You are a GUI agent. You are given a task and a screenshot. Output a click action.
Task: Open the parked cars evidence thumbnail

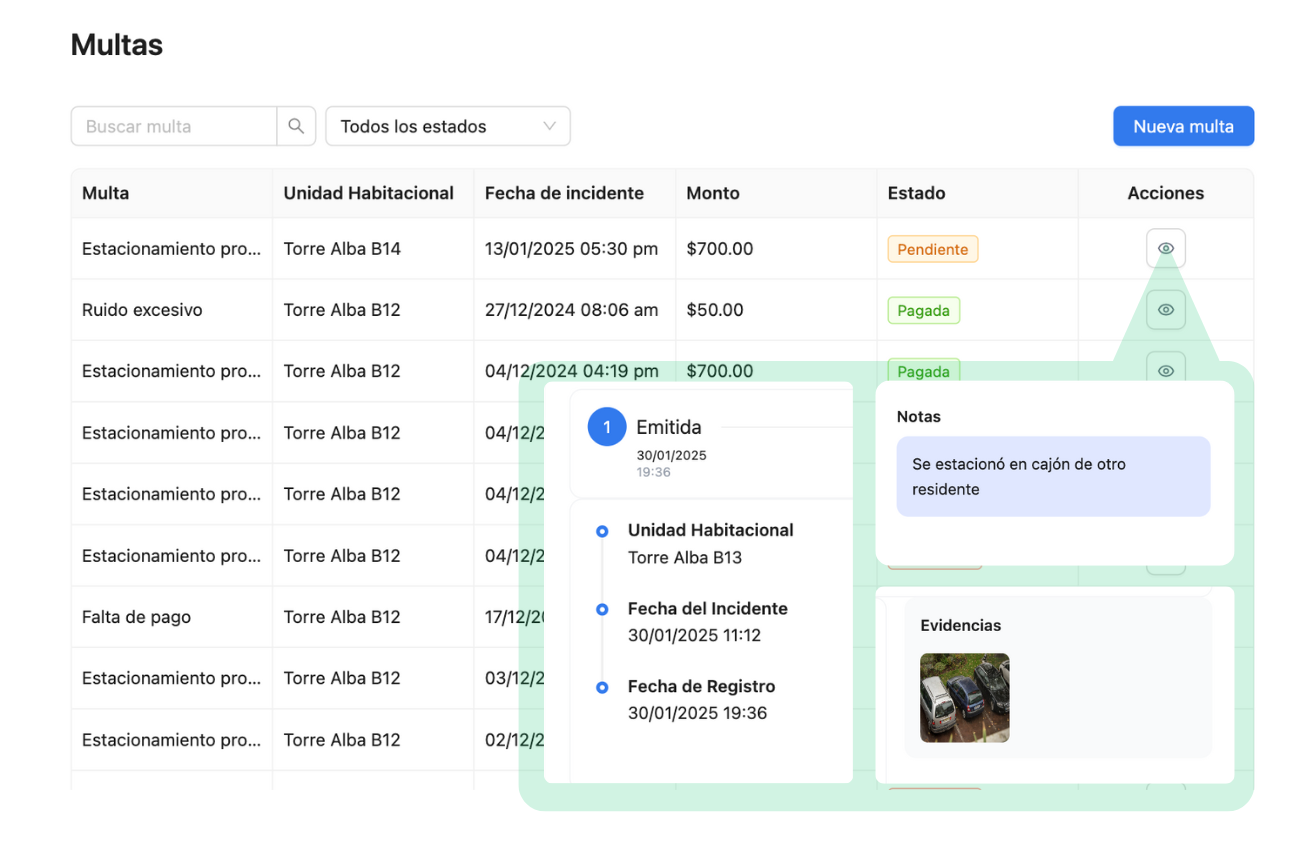click(x=964, y=698)
